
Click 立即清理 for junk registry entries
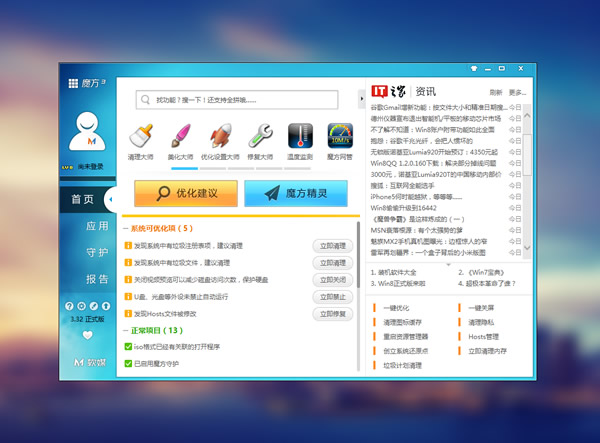[333, 246]
